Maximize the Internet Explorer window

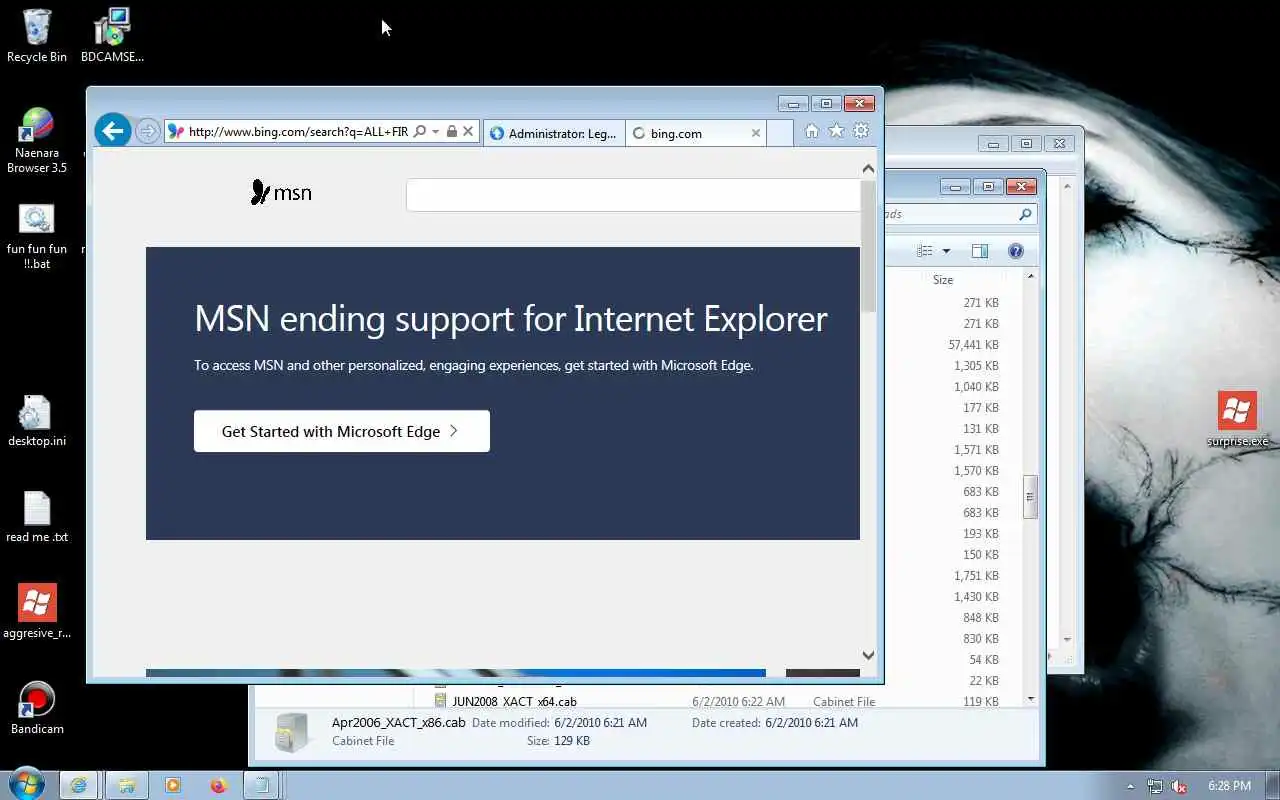(x=826, y=103)
